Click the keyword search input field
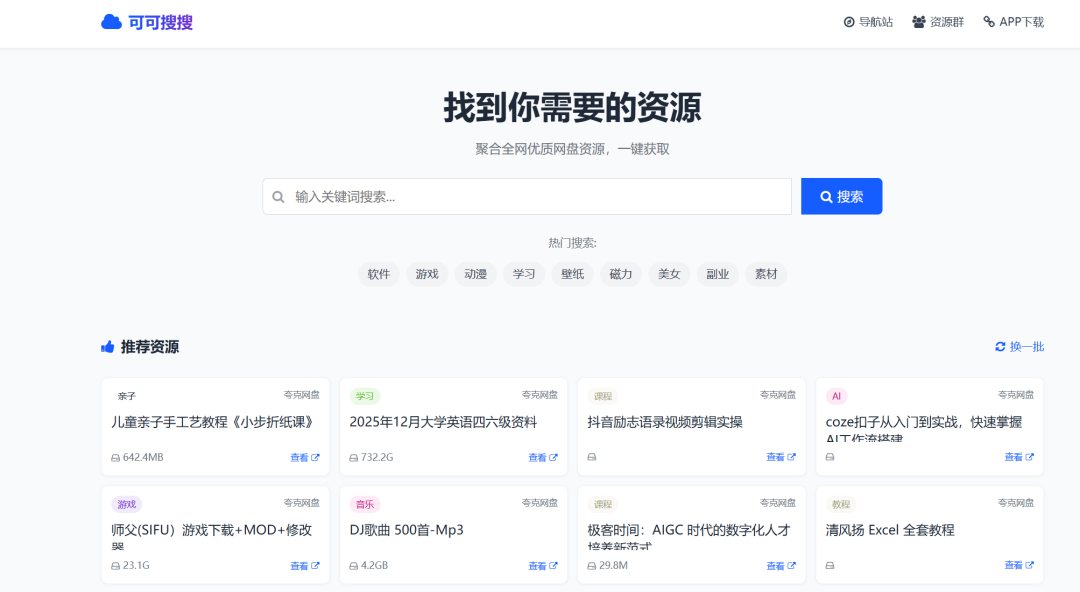This screenshot has height=592, width=1080. (x=520, y=196)
